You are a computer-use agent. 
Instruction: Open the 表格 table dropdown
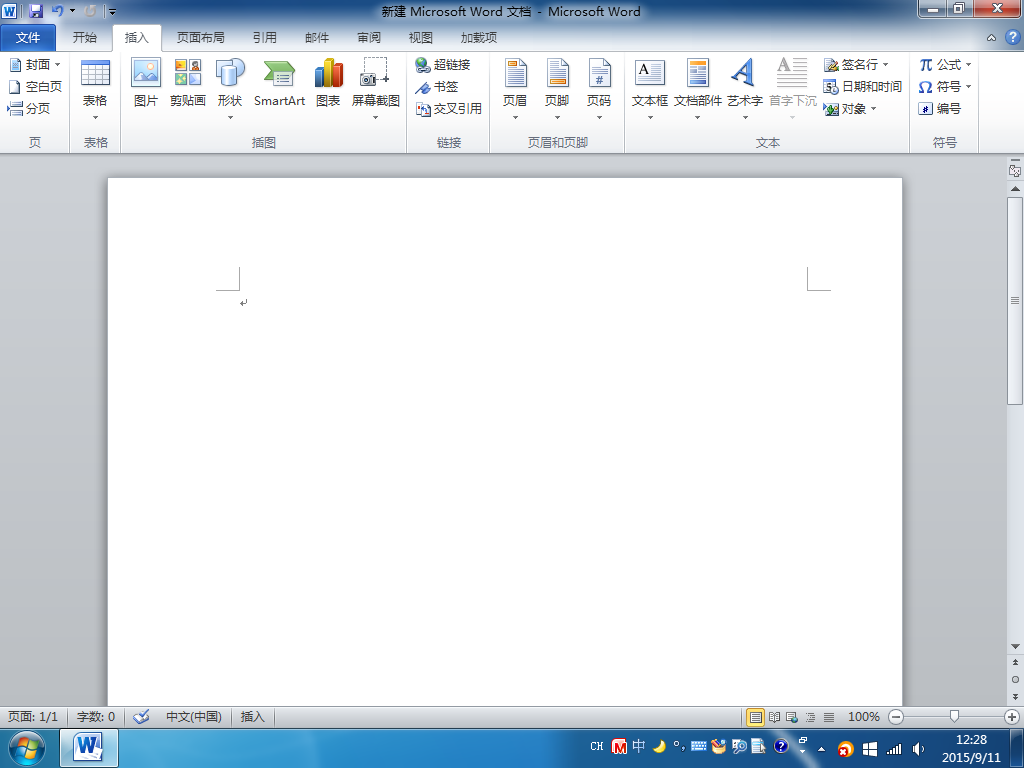click(x=95, y=89)
